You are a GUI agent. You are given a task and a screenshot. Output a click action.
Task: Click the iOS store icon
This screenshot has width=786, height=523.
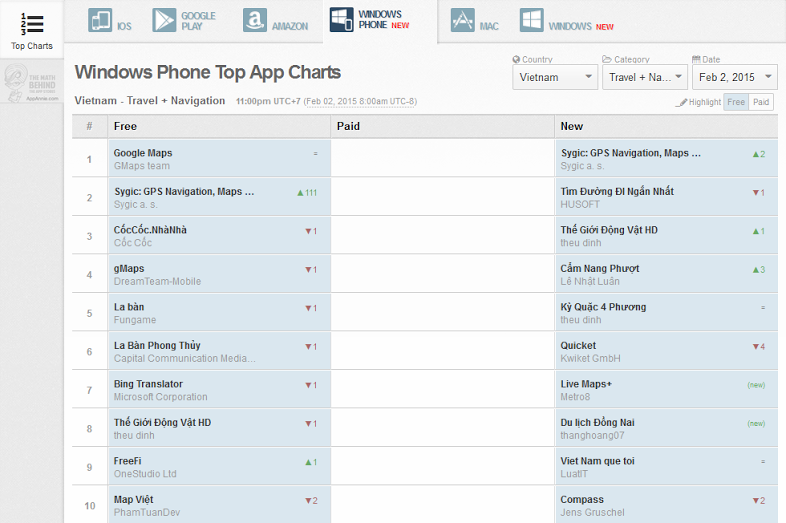click(100, 20)
